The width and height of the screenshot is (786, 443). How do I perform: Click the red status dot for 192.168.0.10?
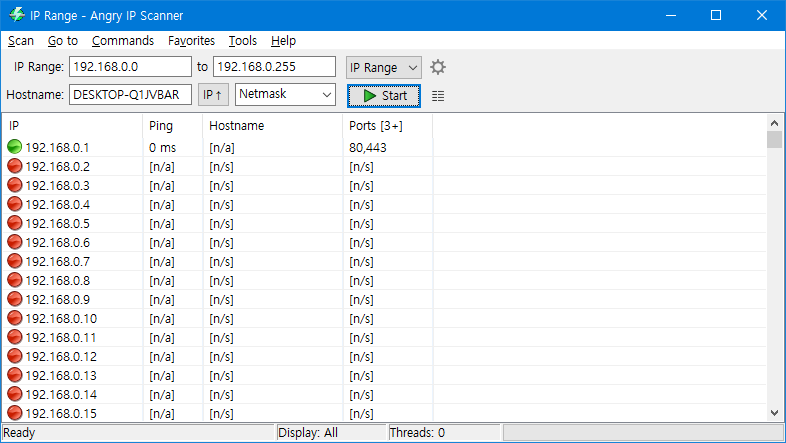15,318
